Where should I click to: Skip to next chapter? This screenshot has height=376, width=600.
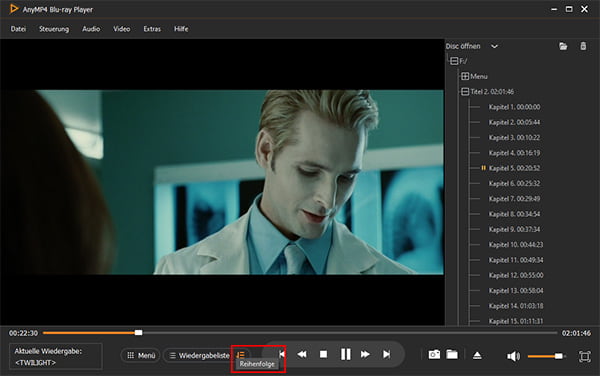386,354
